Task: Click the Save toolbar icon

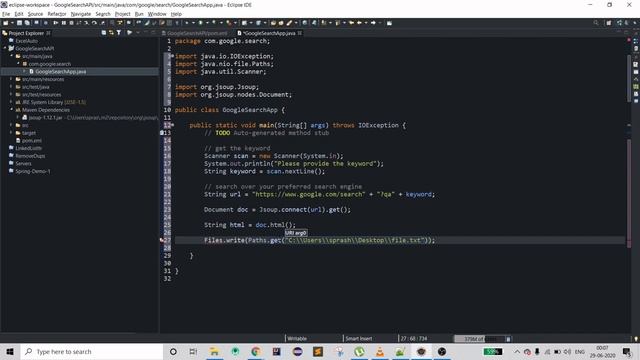Action: click(x=19, y=23)
